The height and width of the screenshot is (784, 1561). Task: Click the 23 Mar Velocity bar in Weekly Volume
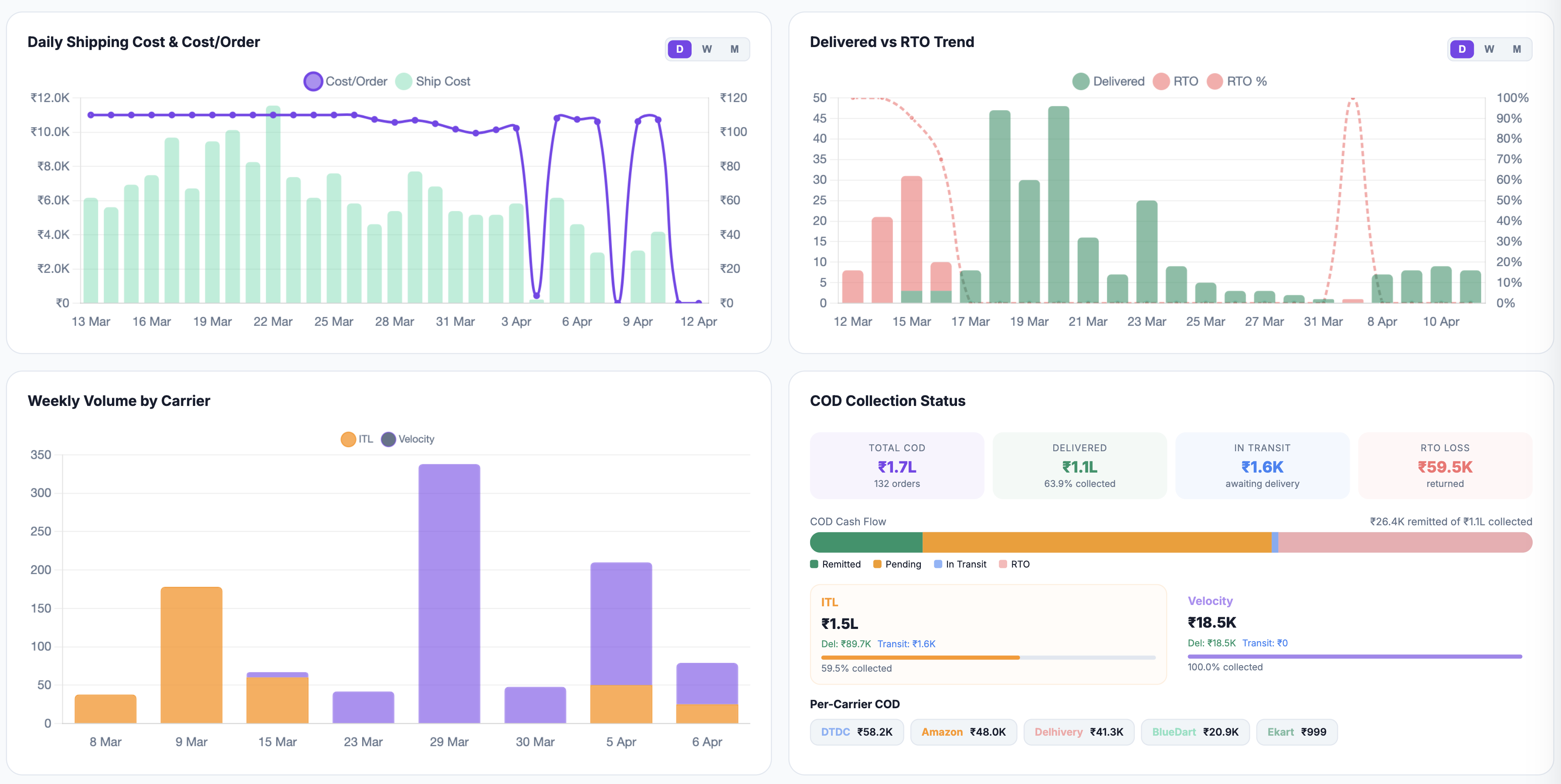click(363, 708)
